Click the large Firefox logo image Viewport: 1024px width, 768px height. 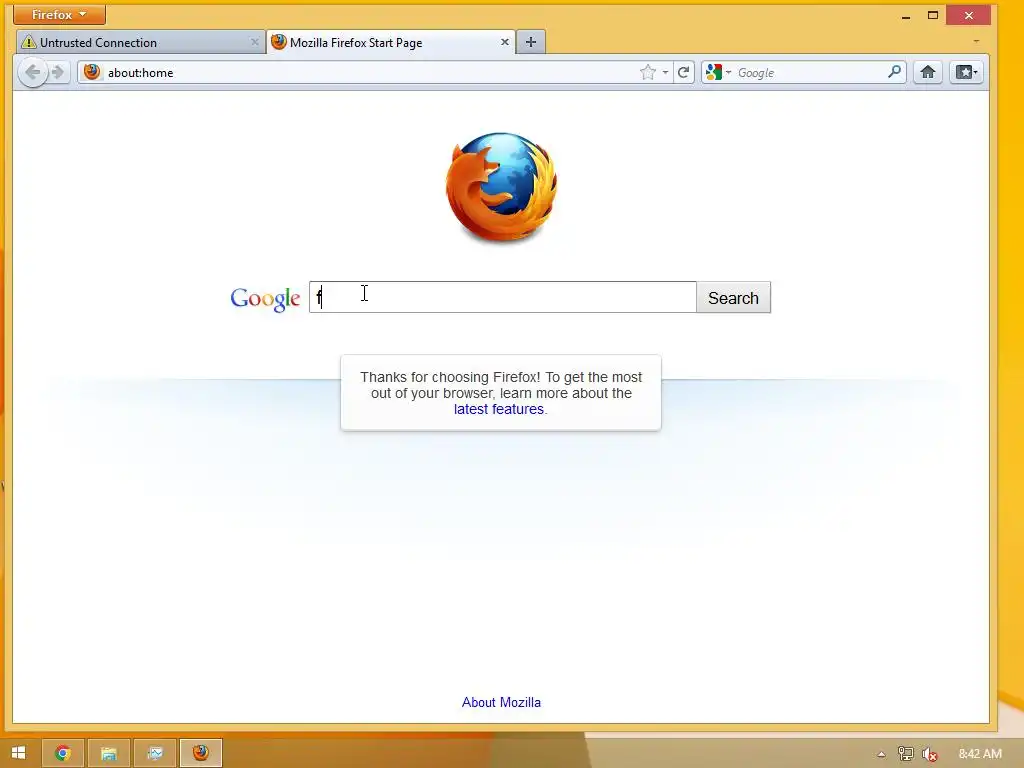coord(502,188)
